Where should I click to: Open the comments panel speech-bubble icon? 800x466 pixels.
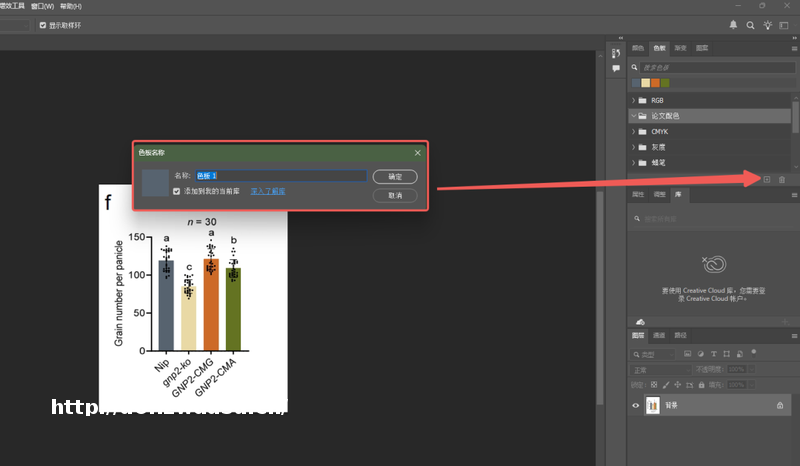click(x=616, y=68)
